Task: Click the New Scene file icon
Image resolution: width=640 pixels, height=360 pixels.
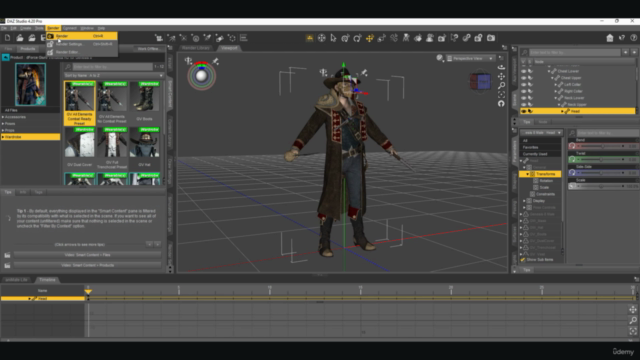Action: click(8, 38)
